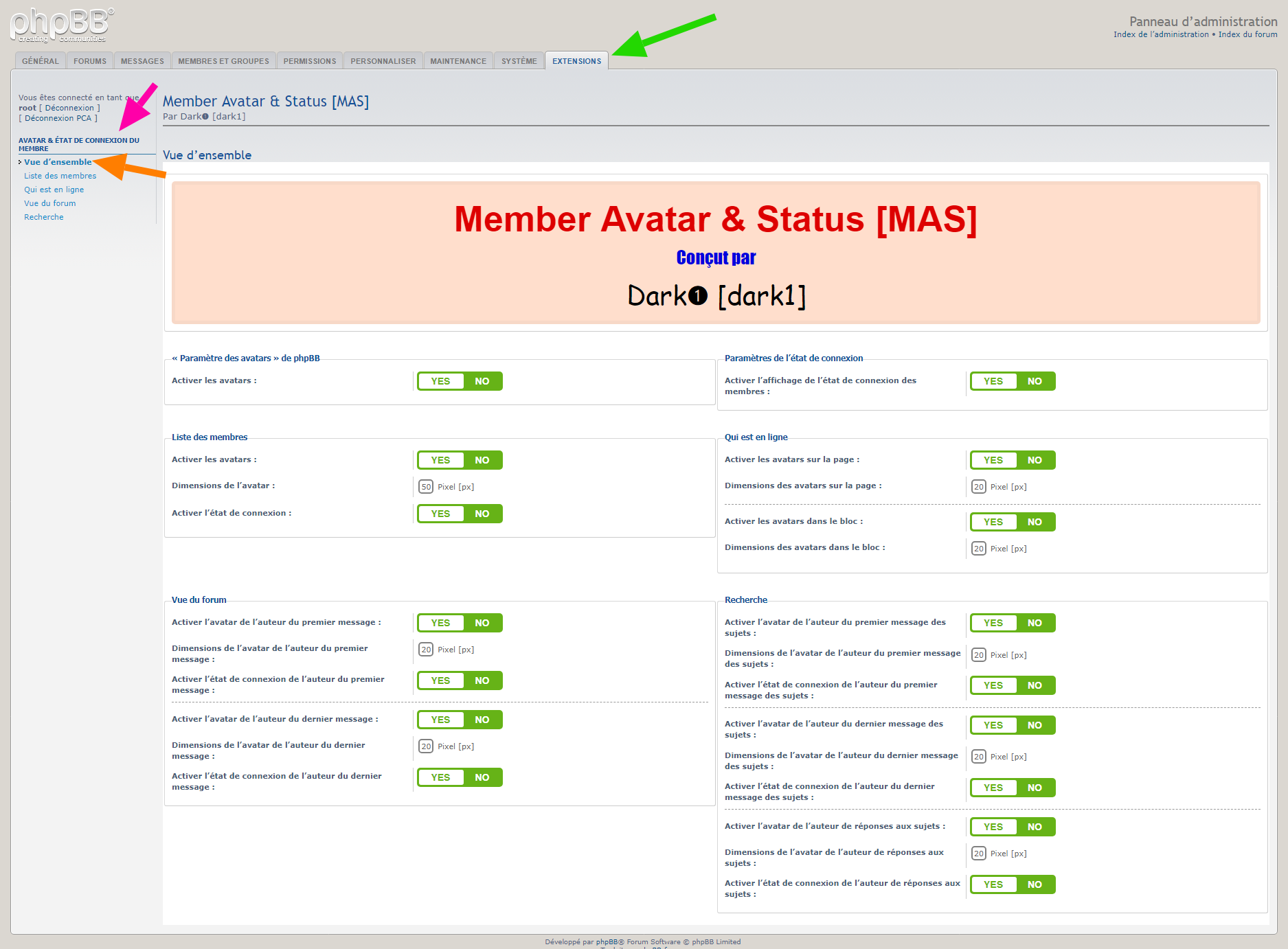This screenshot has height=949, width=1288.
Task: Turn off forum first message author avatar
Action: pyautogui.click(x=482, y=623)
